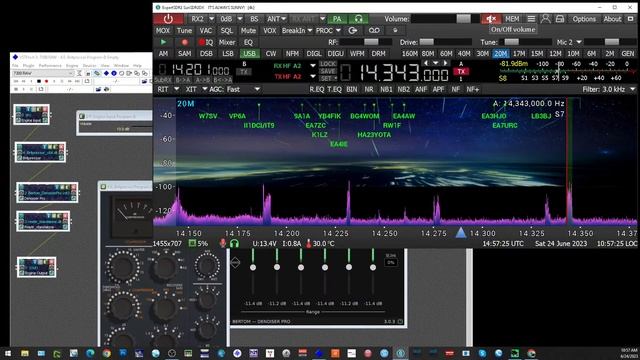Click the left arrow above main frequency
Screen dimensions: 640x360
point(426,63)
